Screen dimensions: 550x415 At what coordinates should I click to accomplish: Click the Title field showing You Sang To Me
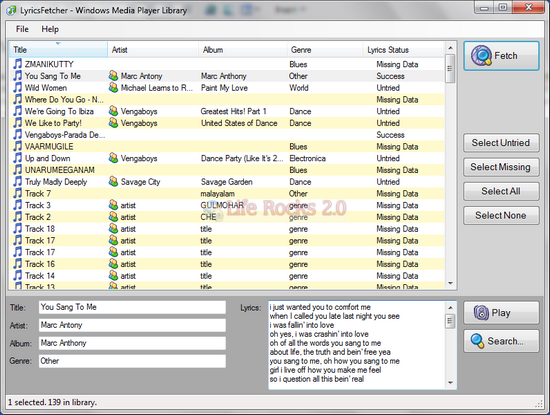(x=132, y=307)
